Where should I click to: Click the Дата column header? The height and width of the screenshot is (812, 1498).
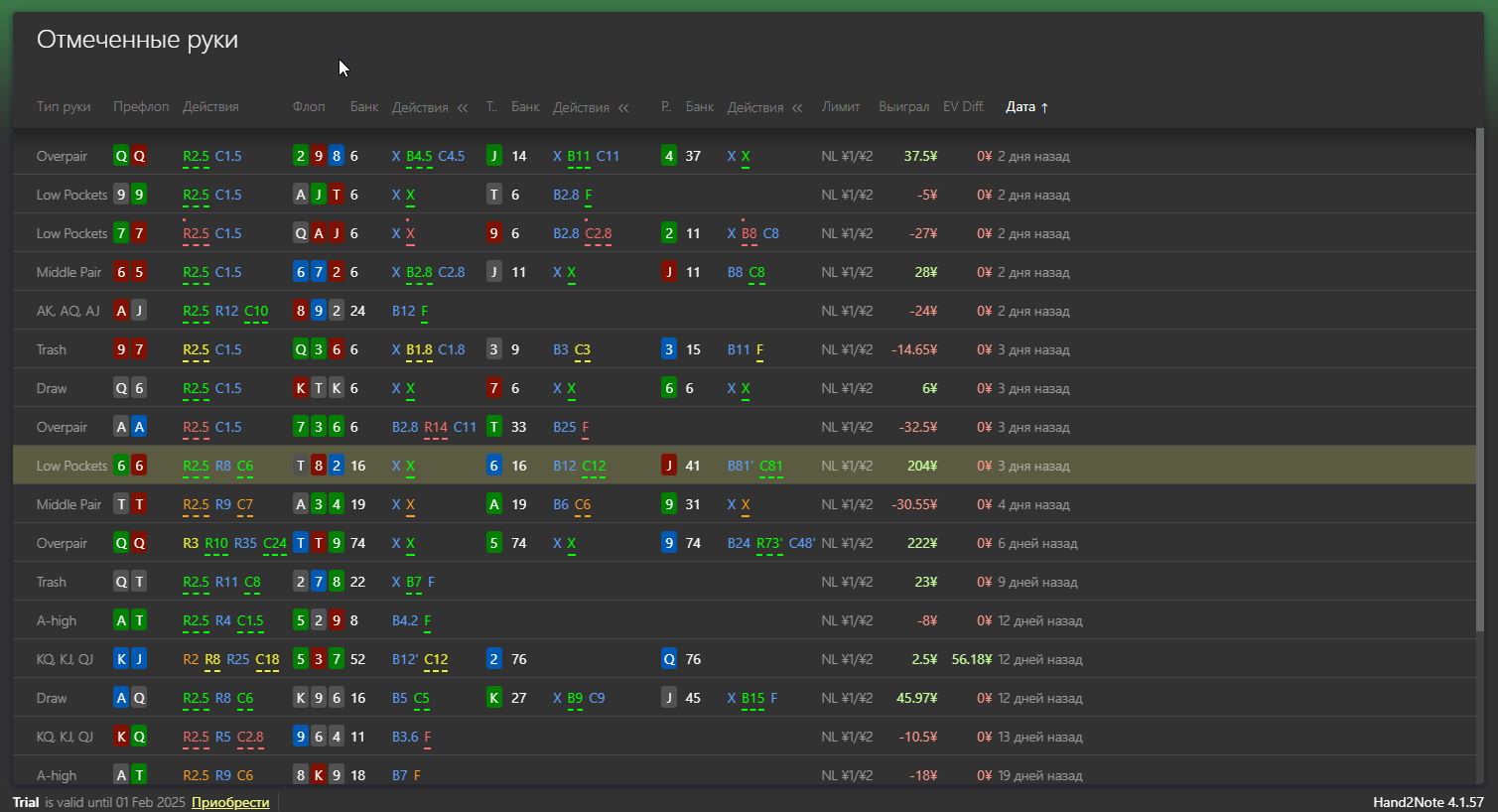(1021, 106)
